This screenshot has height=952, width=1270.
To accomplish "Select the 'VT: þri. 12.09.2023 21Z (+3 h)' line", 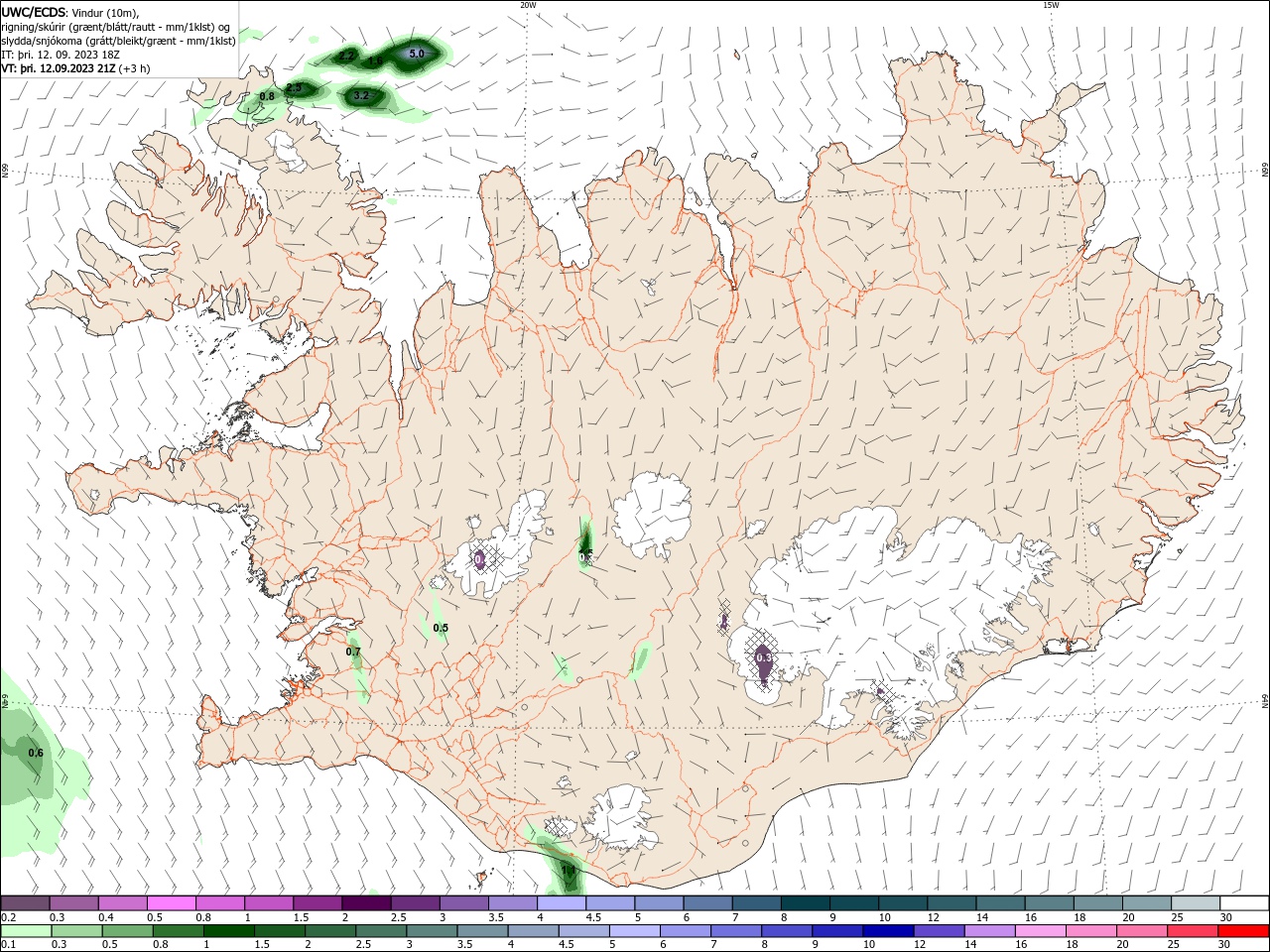I will (76, 68).
